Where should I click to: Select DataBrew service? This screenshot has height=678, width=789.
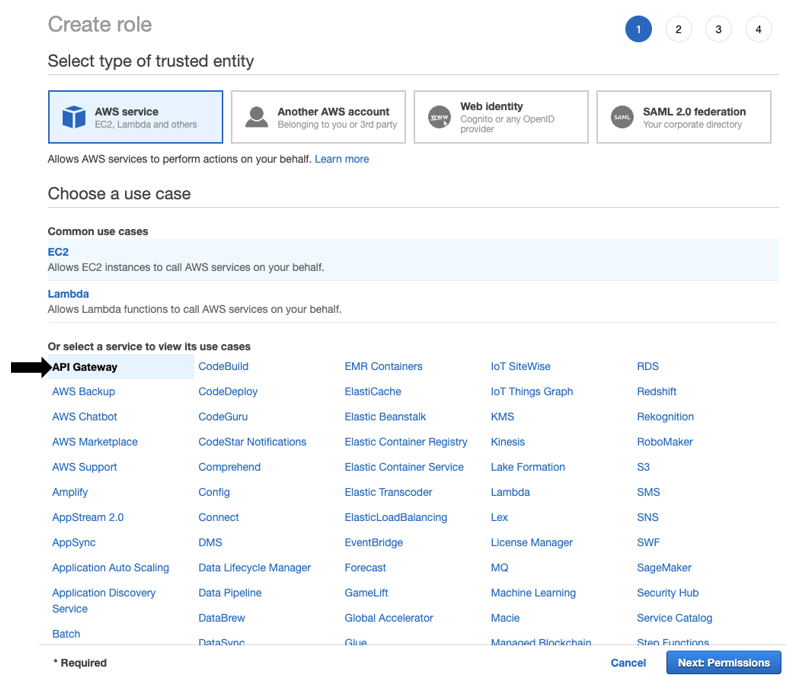tap(222, 618)
